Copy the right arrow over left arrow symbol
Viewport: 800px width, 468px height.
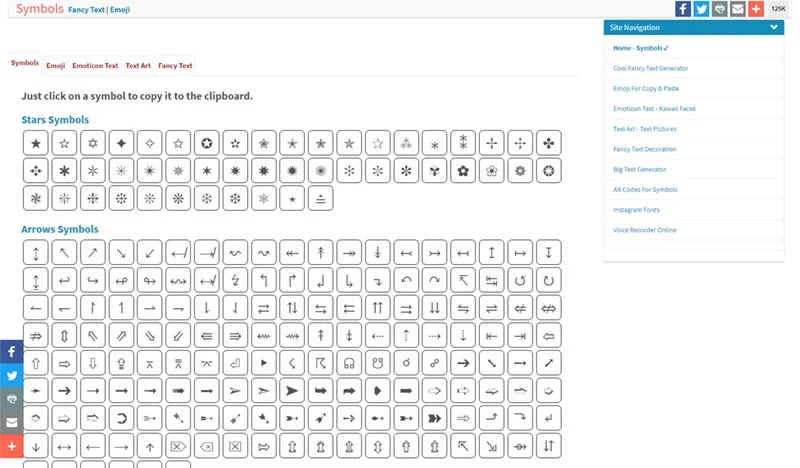pyautogui.click(x=264, y=308)
